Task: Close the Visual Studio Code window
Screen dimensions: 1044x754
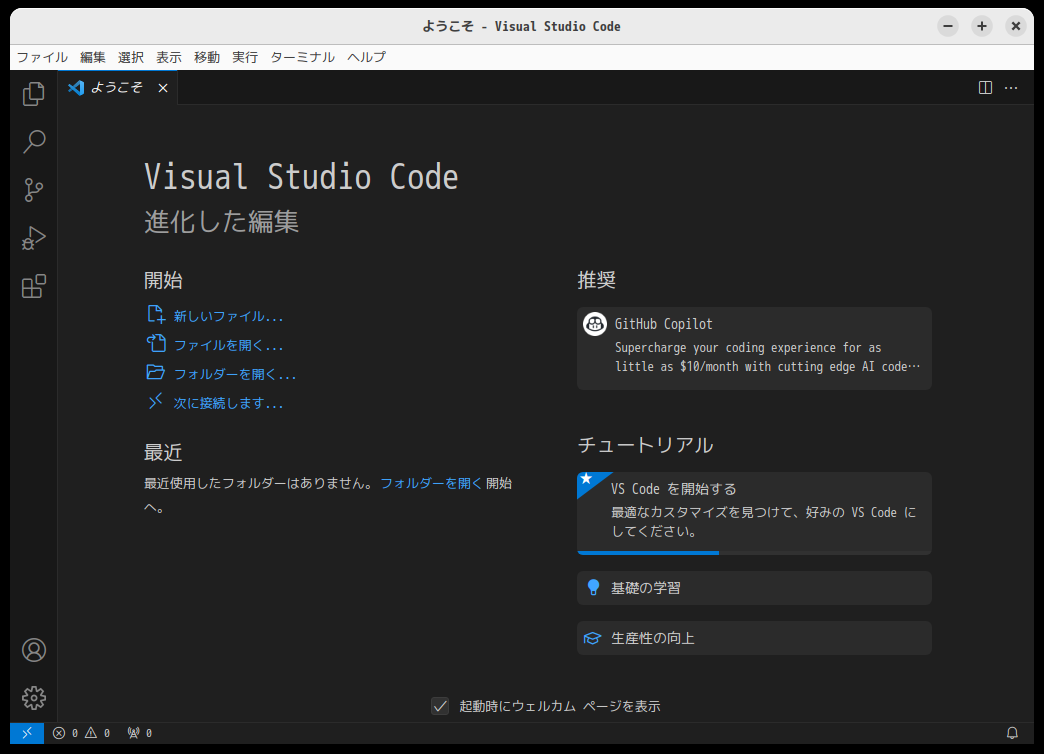Action: click(x=1015, y=26)
